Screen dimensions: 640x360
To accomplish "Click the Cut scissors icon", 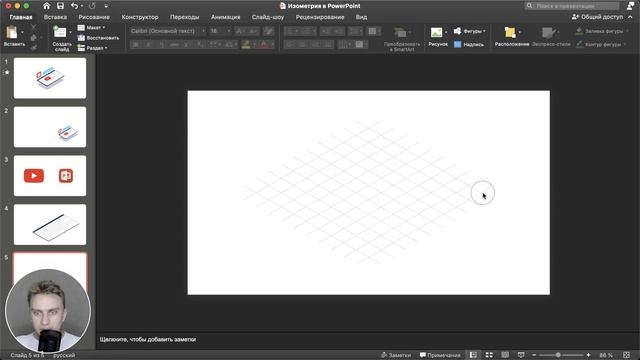I will click(33, 27).
